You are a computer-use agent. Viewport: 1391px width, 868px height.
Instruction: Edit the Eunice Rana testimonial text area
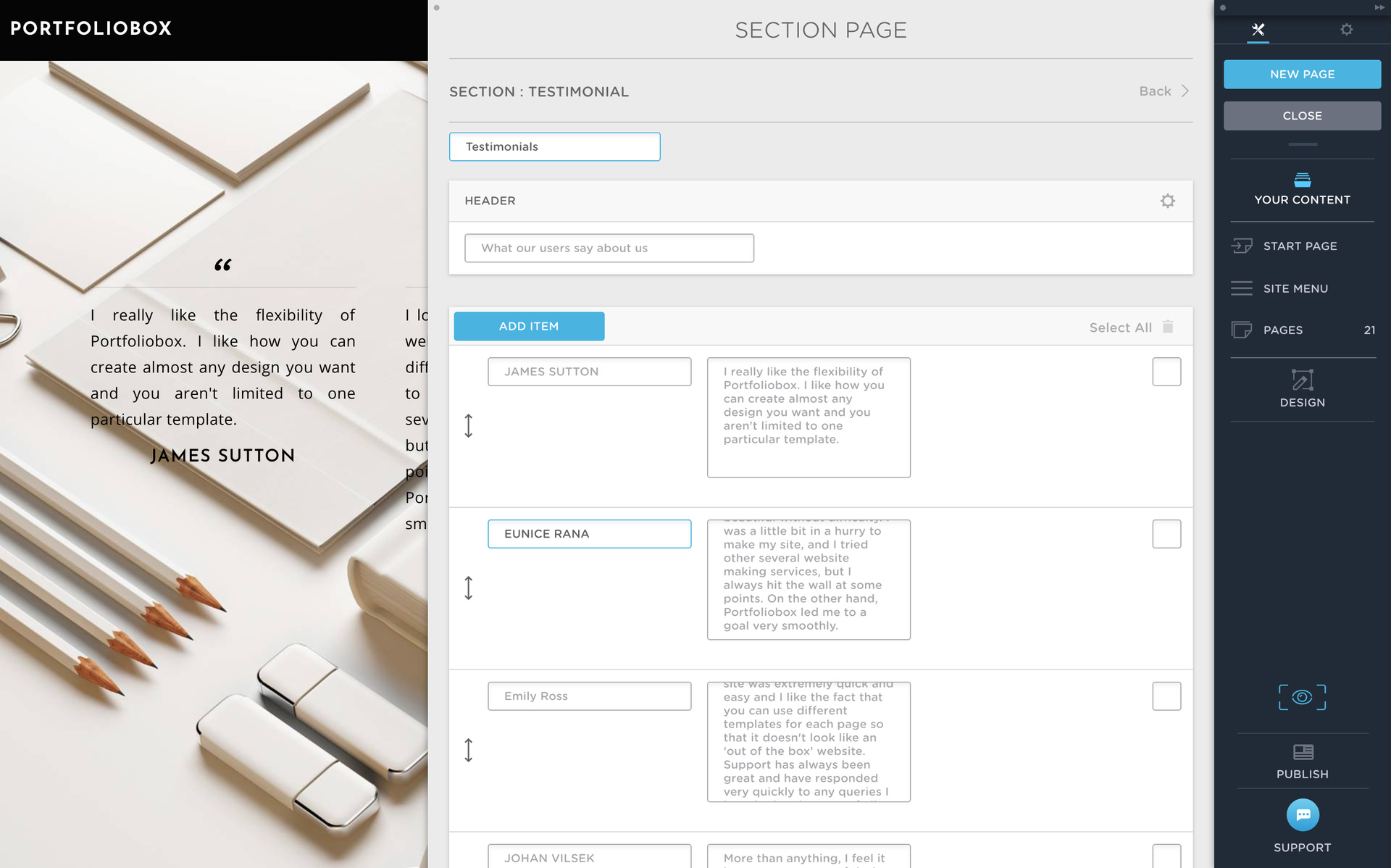[x=809, y=580]
